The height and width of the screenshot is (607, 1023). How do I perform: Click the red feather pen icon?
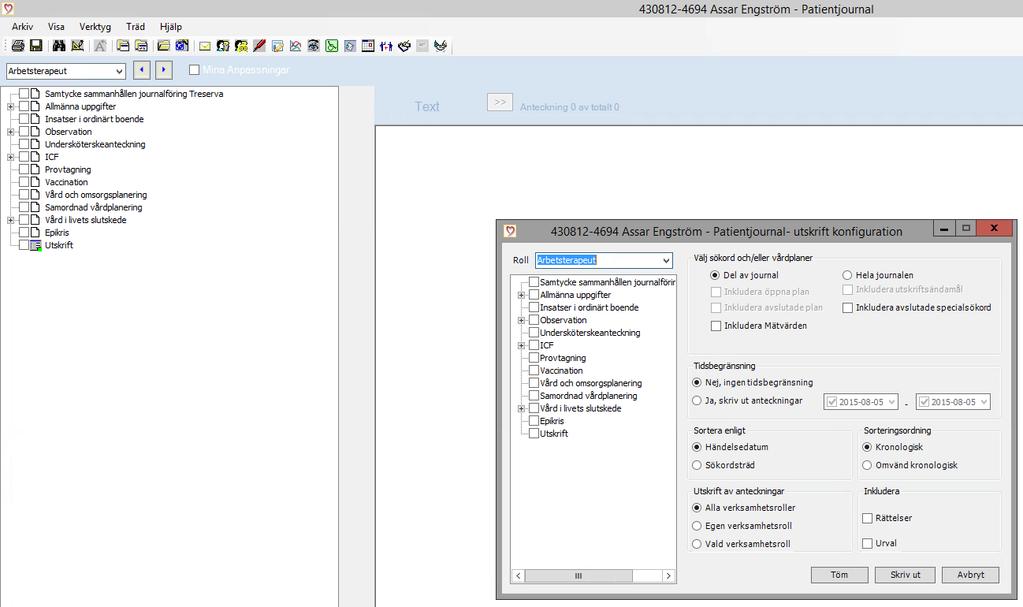(259, 46)
